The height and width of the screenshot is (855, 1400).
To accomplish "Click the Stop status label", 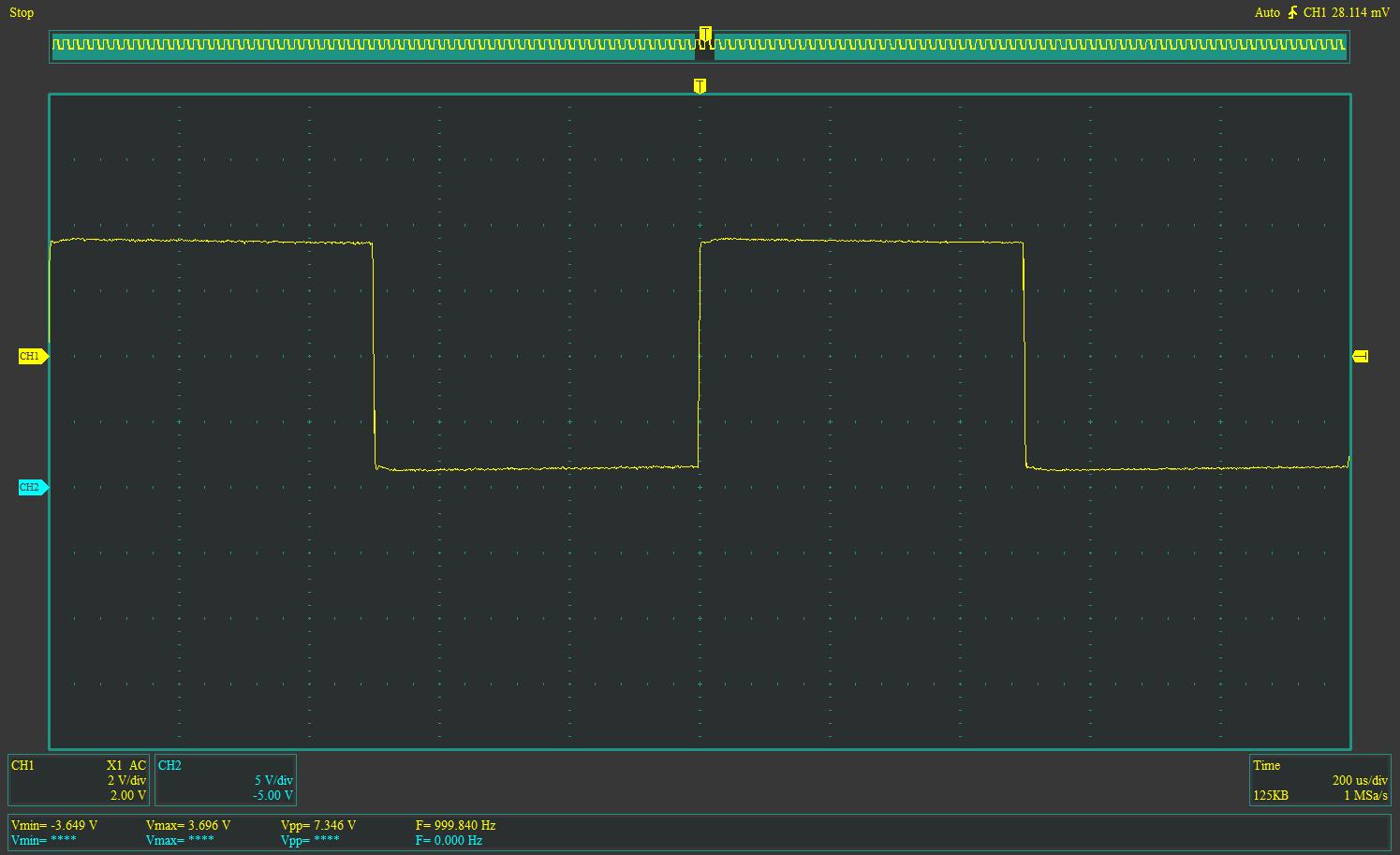I will tap(22, 12).
